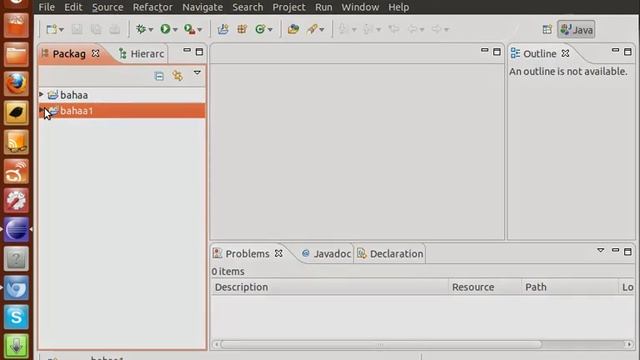Open the Run menu
This screenshot has height=360, width=640.
(324, 7)
